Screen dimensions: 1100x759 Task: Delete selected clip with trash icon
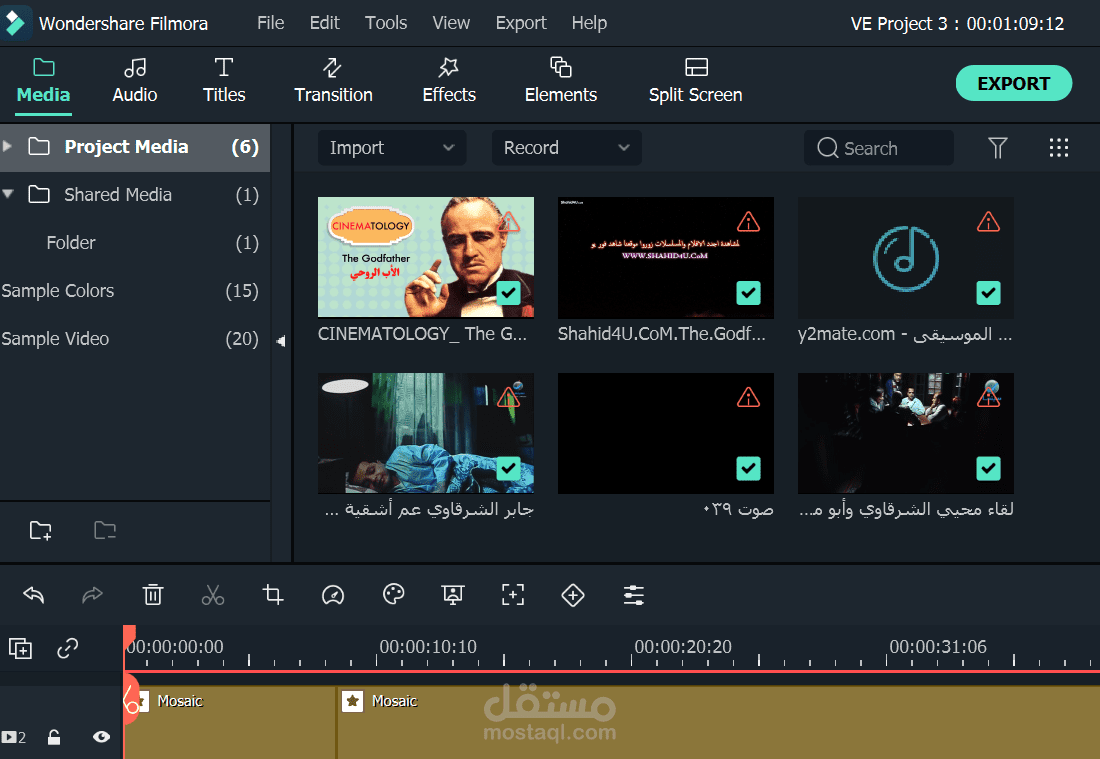(x=153, y=595)
